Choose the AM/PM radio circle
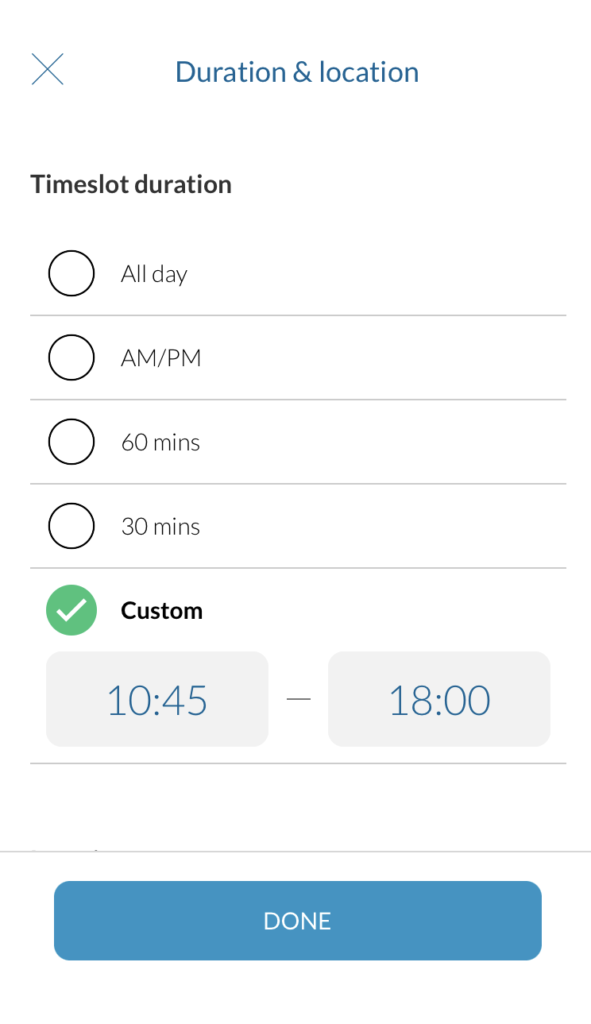Image resolution: width=591 pixels, height=1024 pixels. tap(71, 357)
